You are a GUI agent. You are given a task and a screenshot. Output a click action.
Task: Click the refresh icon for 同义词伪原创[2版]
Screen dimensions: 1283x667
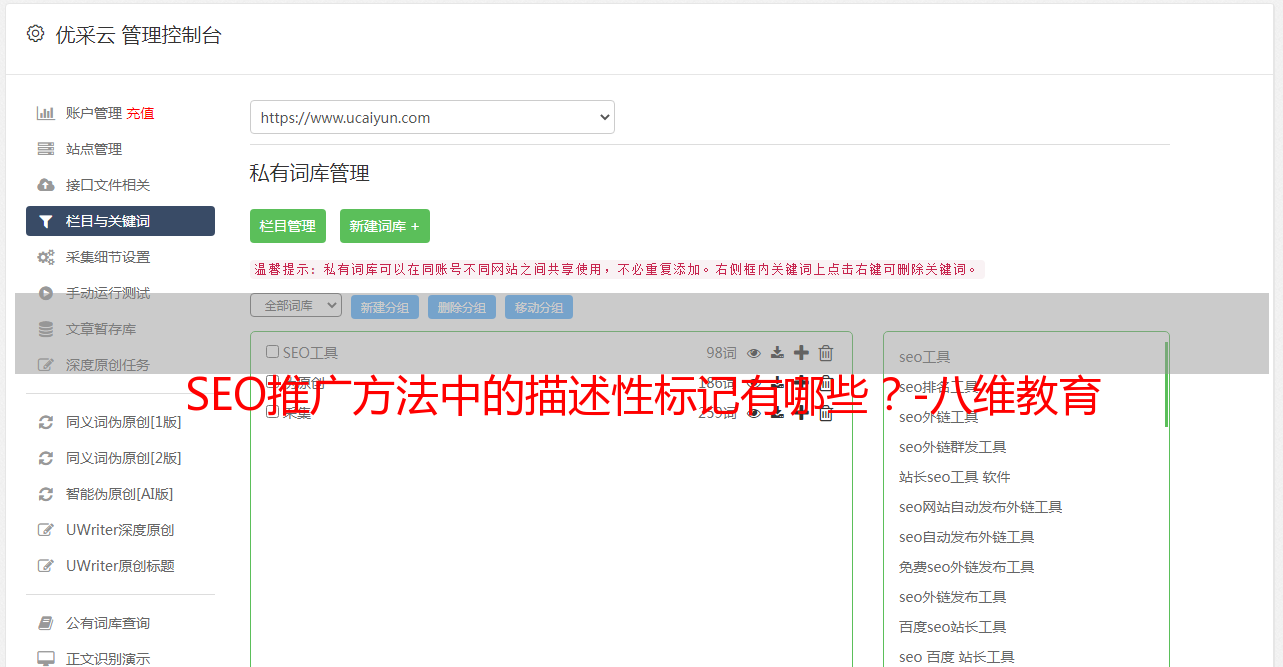[x=46, y=458]
